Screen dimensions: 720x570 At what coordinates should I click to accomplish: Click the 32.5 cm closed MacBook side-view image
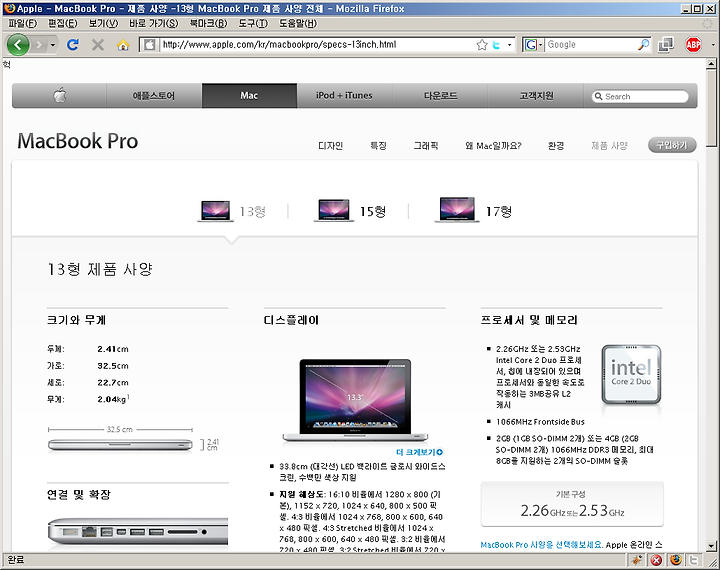coord(120,445)
